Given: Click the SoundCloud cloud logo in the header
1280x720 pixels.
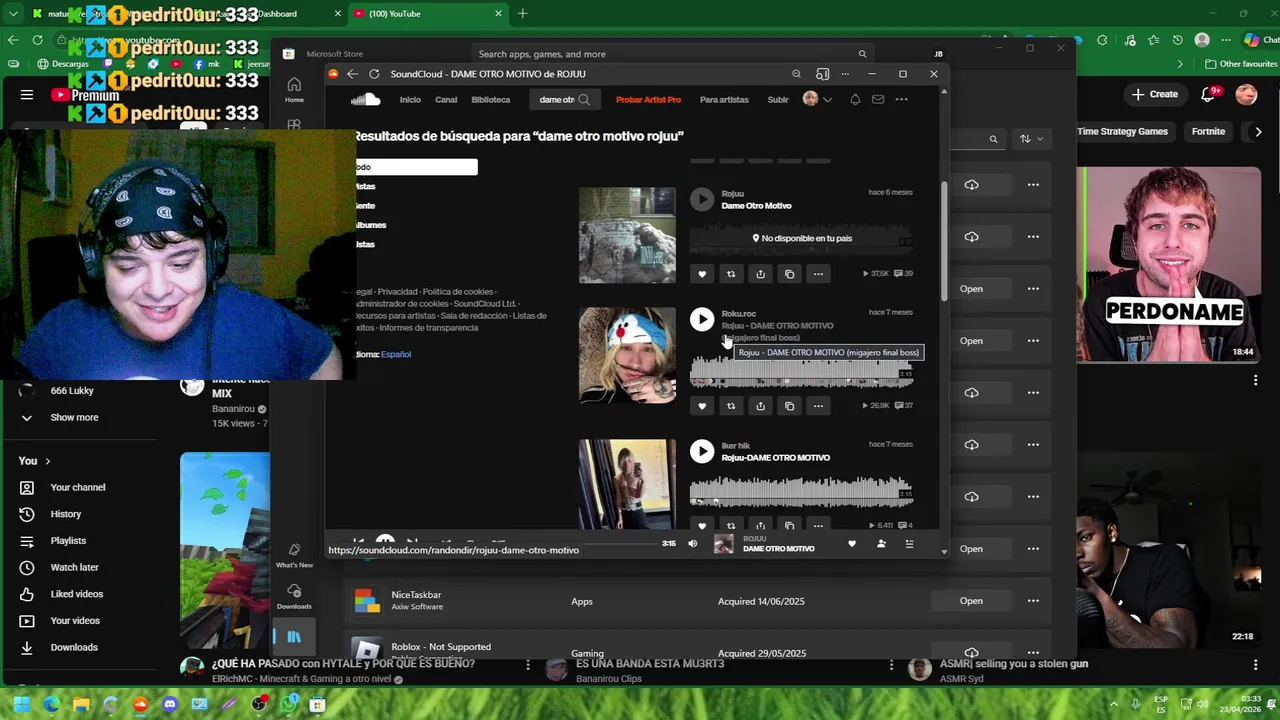Looking at the screenshot, I should [366, 99].
